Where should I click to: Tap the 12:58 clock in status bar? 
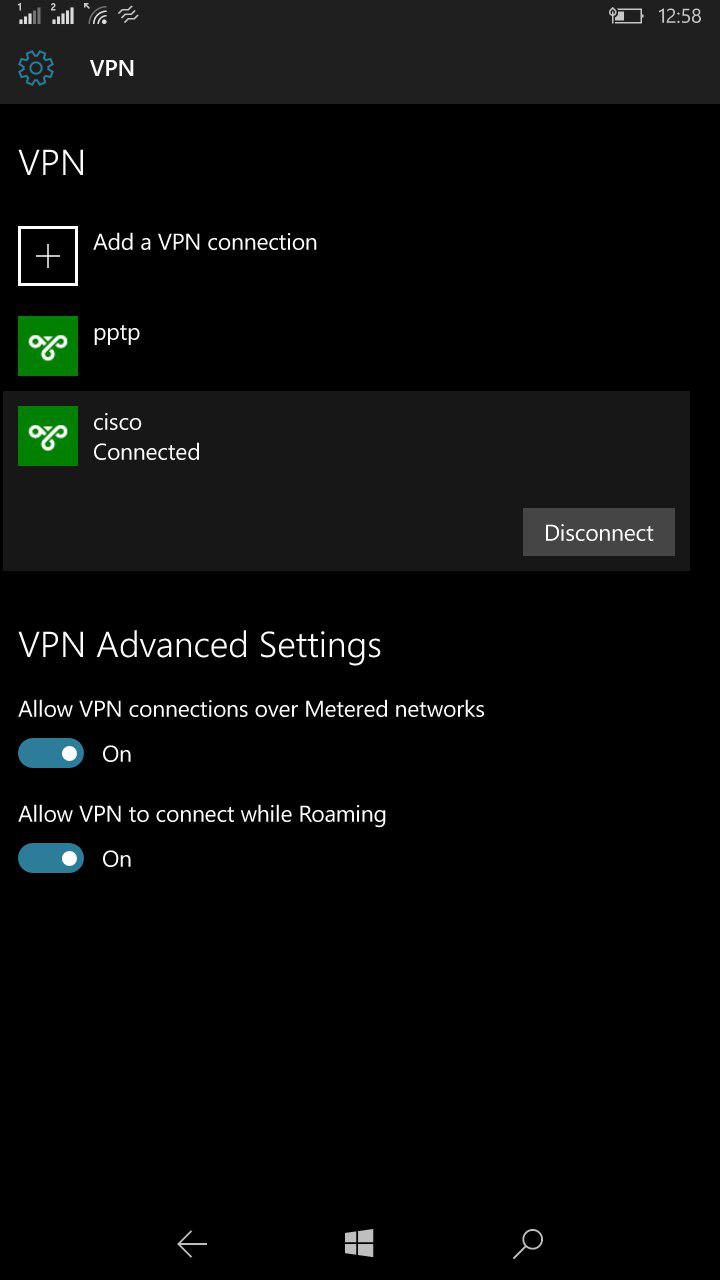pyautogui.click(x=680, y=16)
